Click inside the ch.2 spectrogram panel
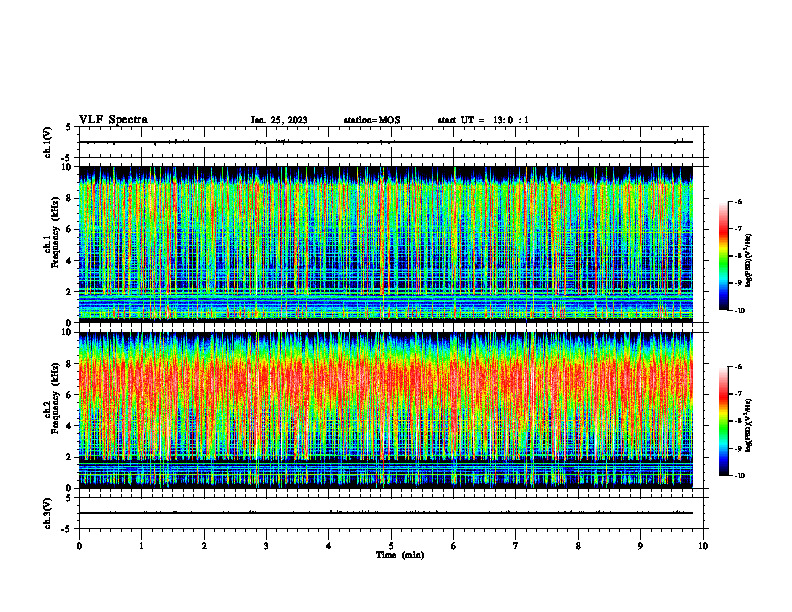Image resolution: width=792 pixels, height=612 pixels. click(x=386, y=410)
